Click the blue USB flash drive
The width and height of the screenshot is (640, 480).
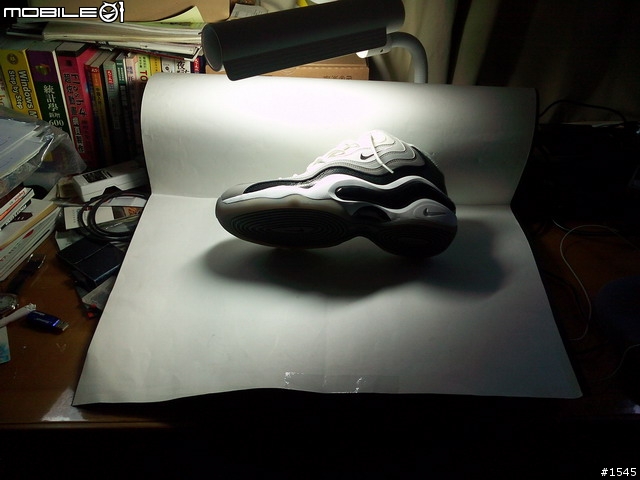(x=47, y=321)
